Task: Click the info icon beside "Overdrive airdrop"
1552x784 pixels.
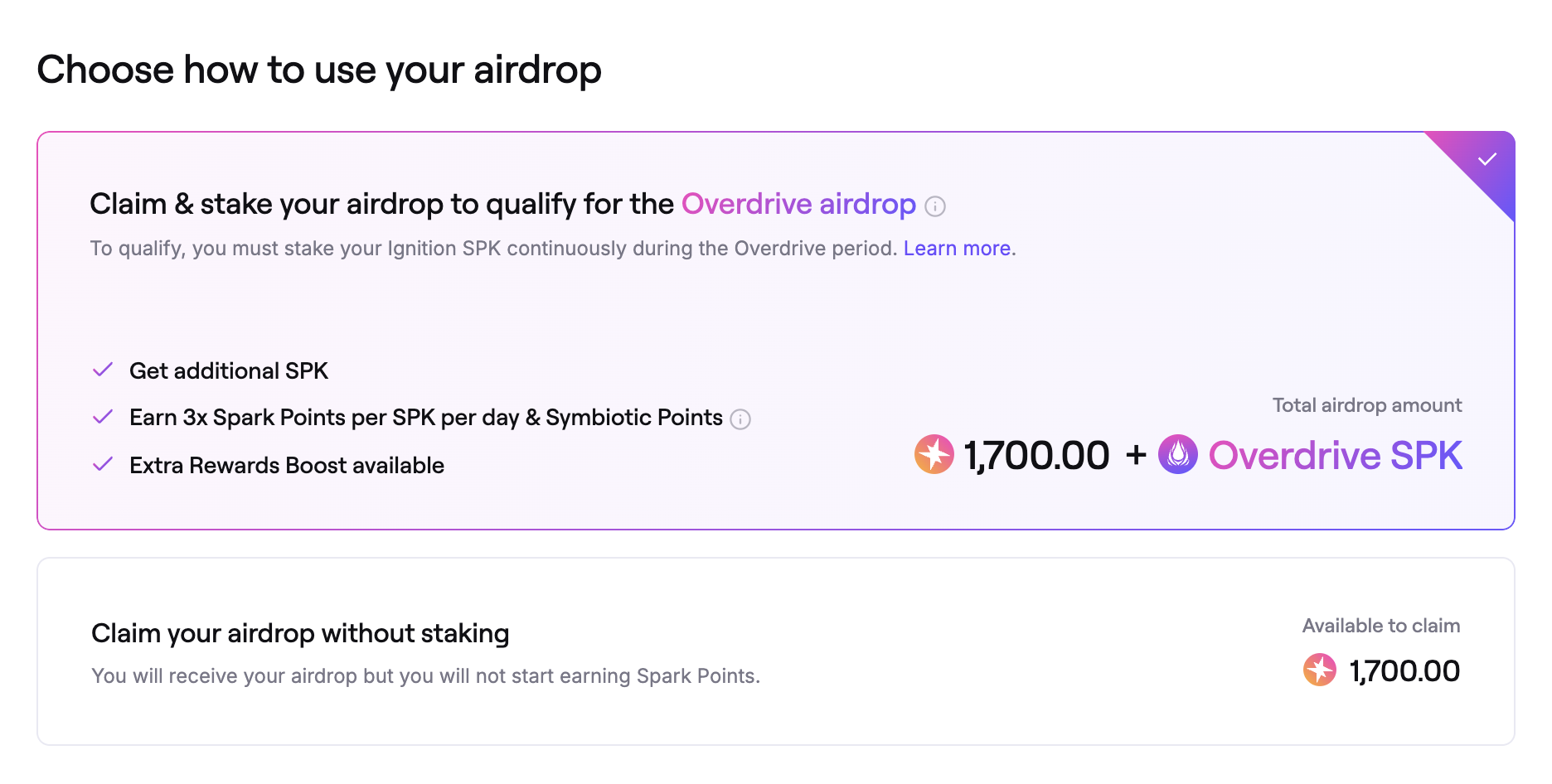Action: [x=935, y=206]
